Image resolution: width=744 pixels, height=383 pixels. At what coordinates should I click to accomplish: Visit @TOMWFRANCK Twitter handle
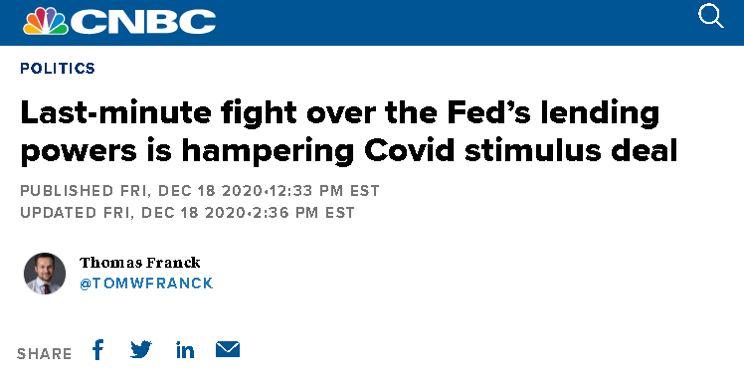click(146, 283)
